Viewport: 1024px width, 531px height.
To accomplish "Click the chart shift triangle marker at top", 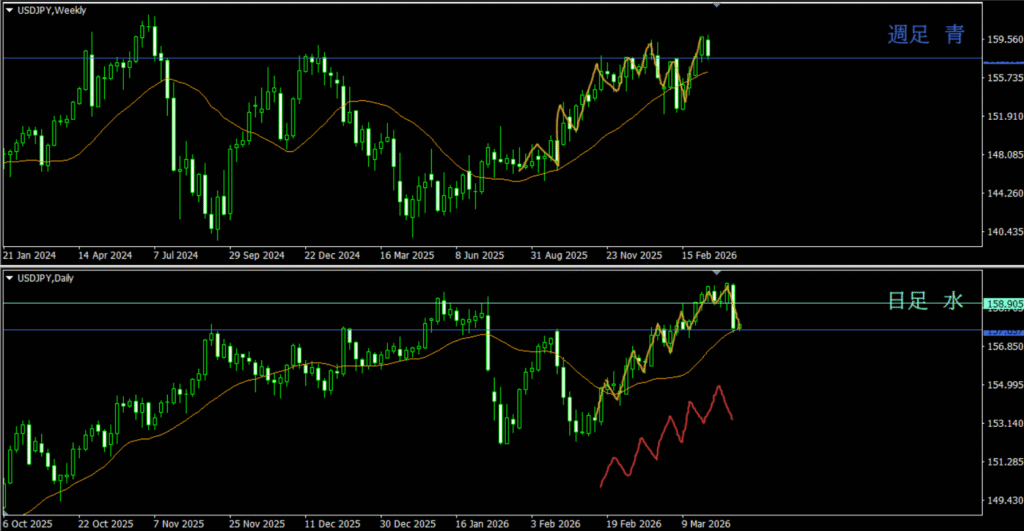I will point(716,6).
